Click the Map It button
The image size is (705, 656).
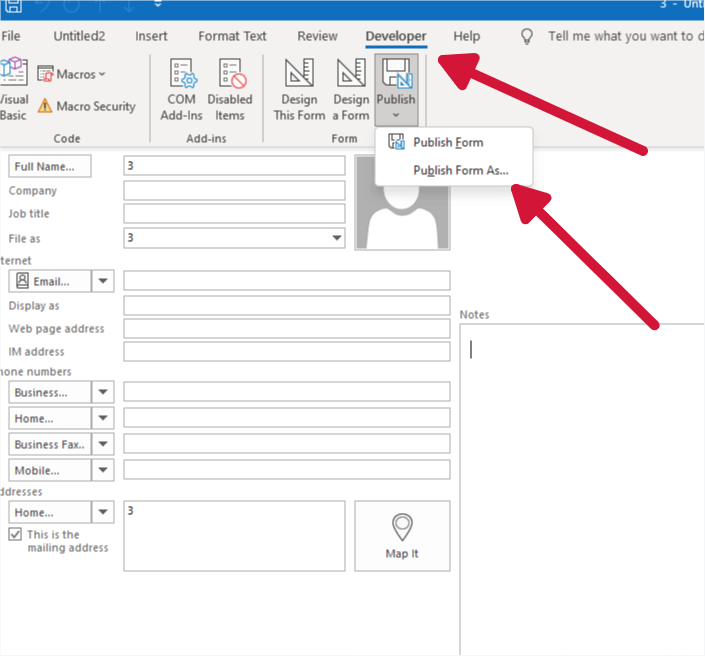tap(402, 536)
